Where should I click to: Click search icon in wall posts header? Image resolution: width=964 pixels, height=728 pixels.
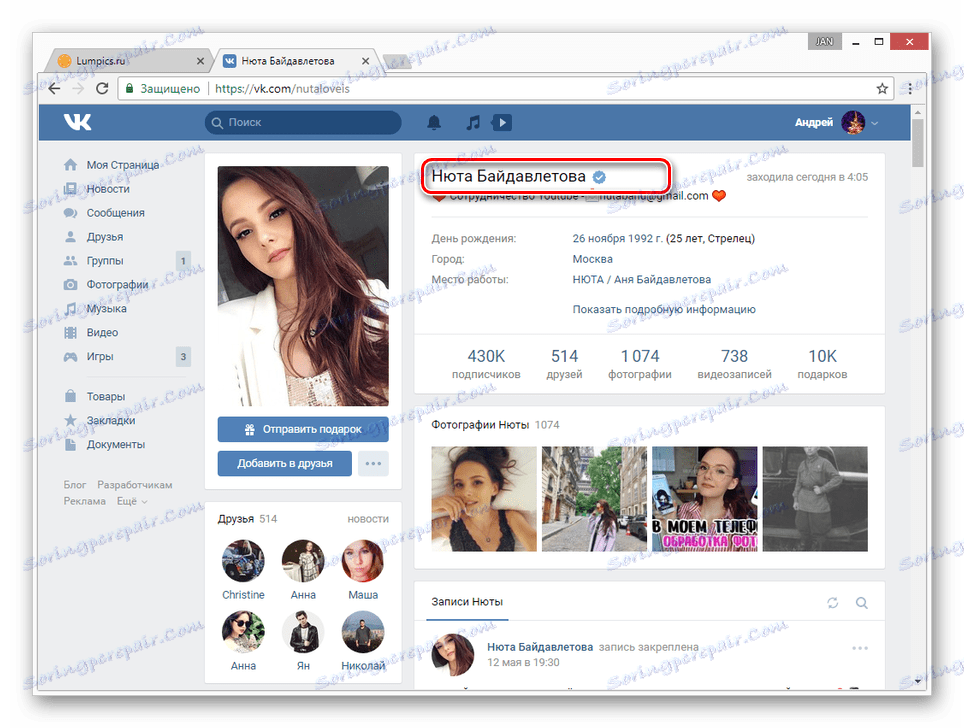tap(862, 603)
